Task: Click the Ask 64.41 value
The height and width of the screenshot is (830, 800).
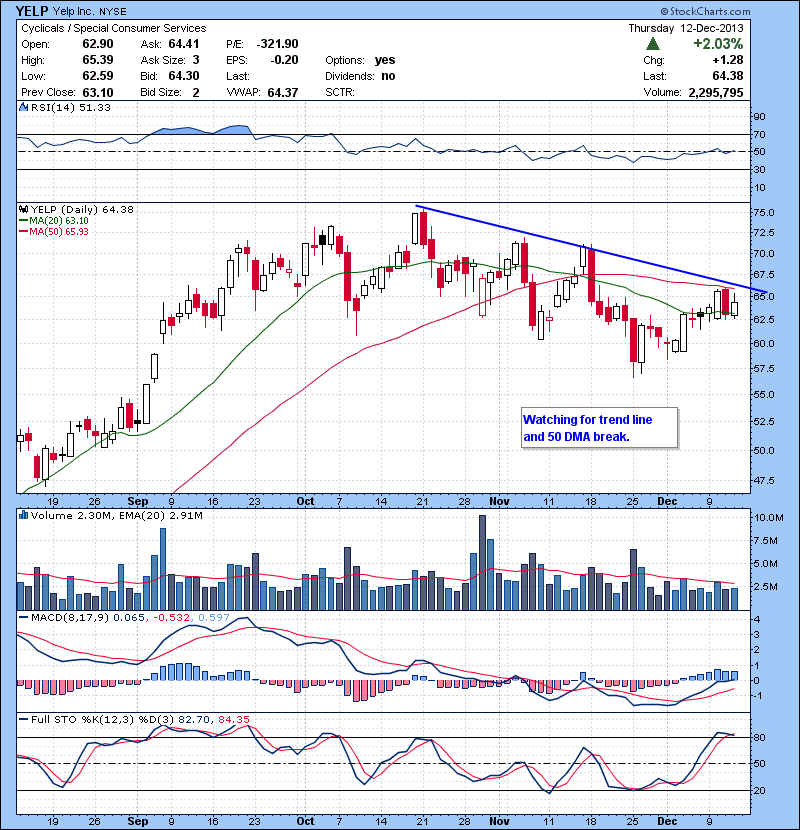Action: tap(184, 44)
